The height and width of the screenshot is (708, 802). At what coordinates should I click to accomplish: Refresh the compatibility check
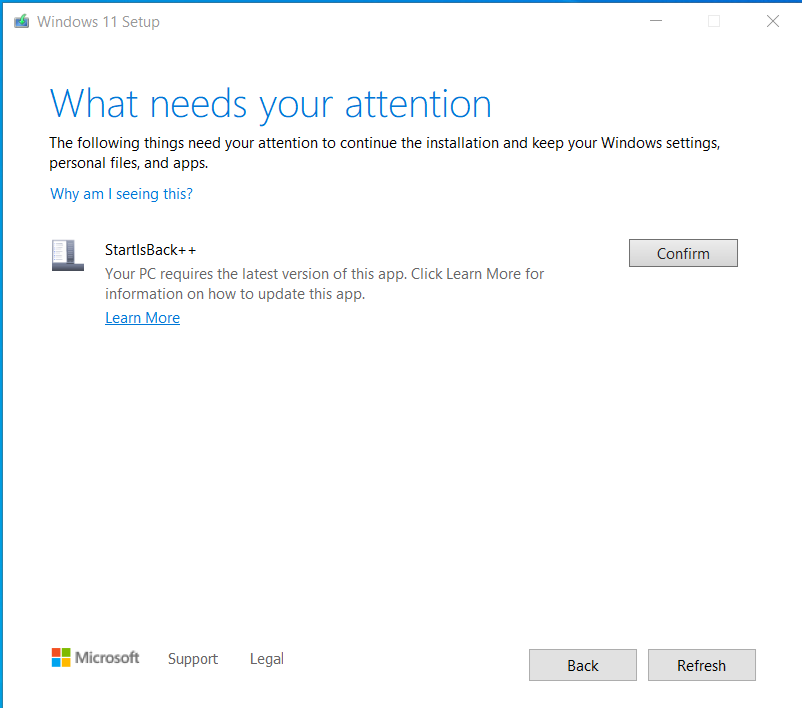[x=701, y=665]
